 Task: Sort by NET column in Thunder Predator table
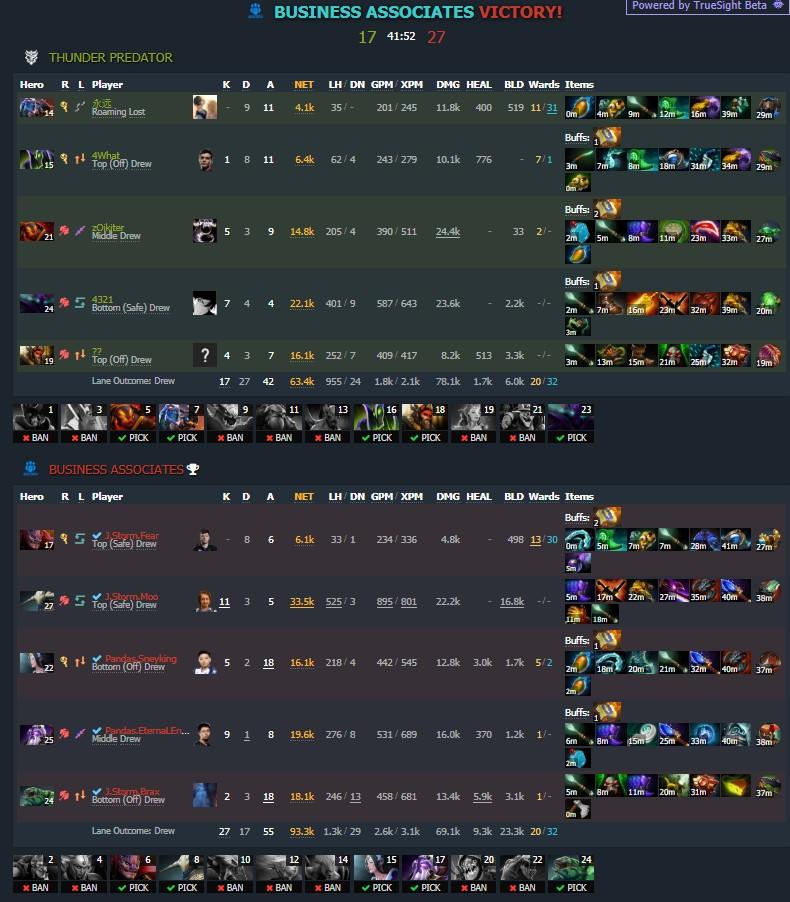pos(304,85)
